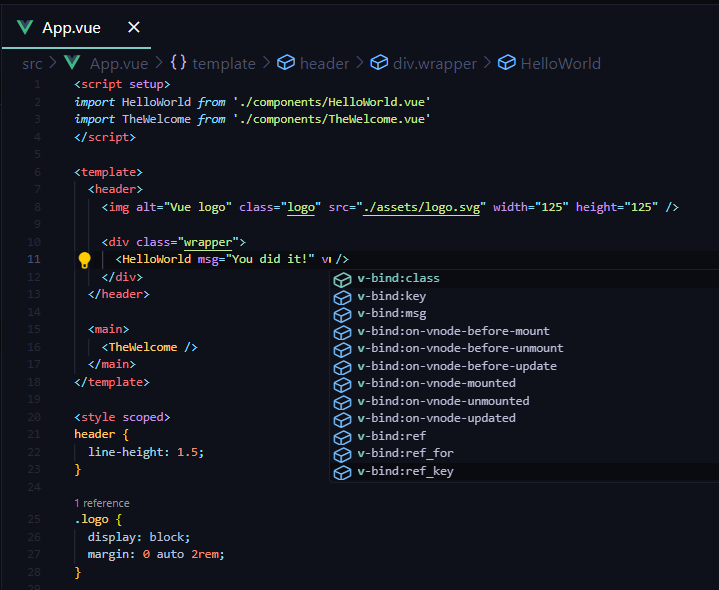Click line number 21 in the gutter
This screenshot has width=719, height=590.
pos(35,434)
